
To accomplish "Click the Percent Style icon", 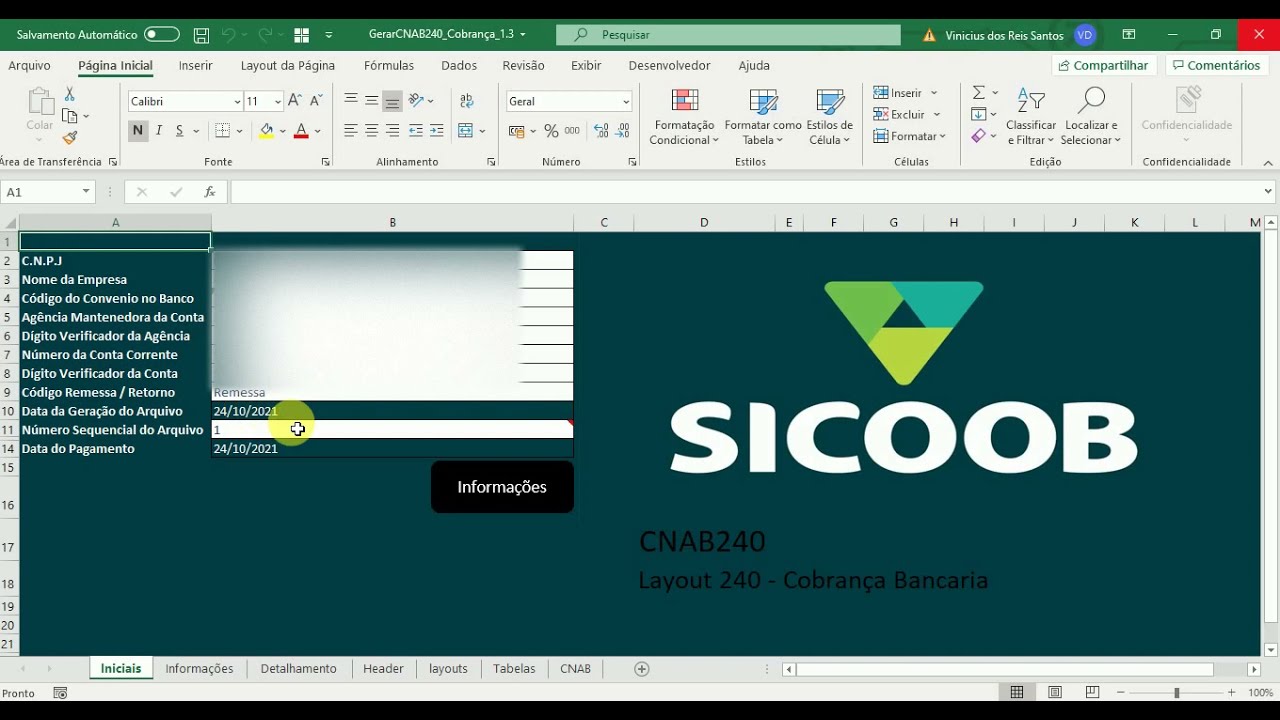I will 551,131.
